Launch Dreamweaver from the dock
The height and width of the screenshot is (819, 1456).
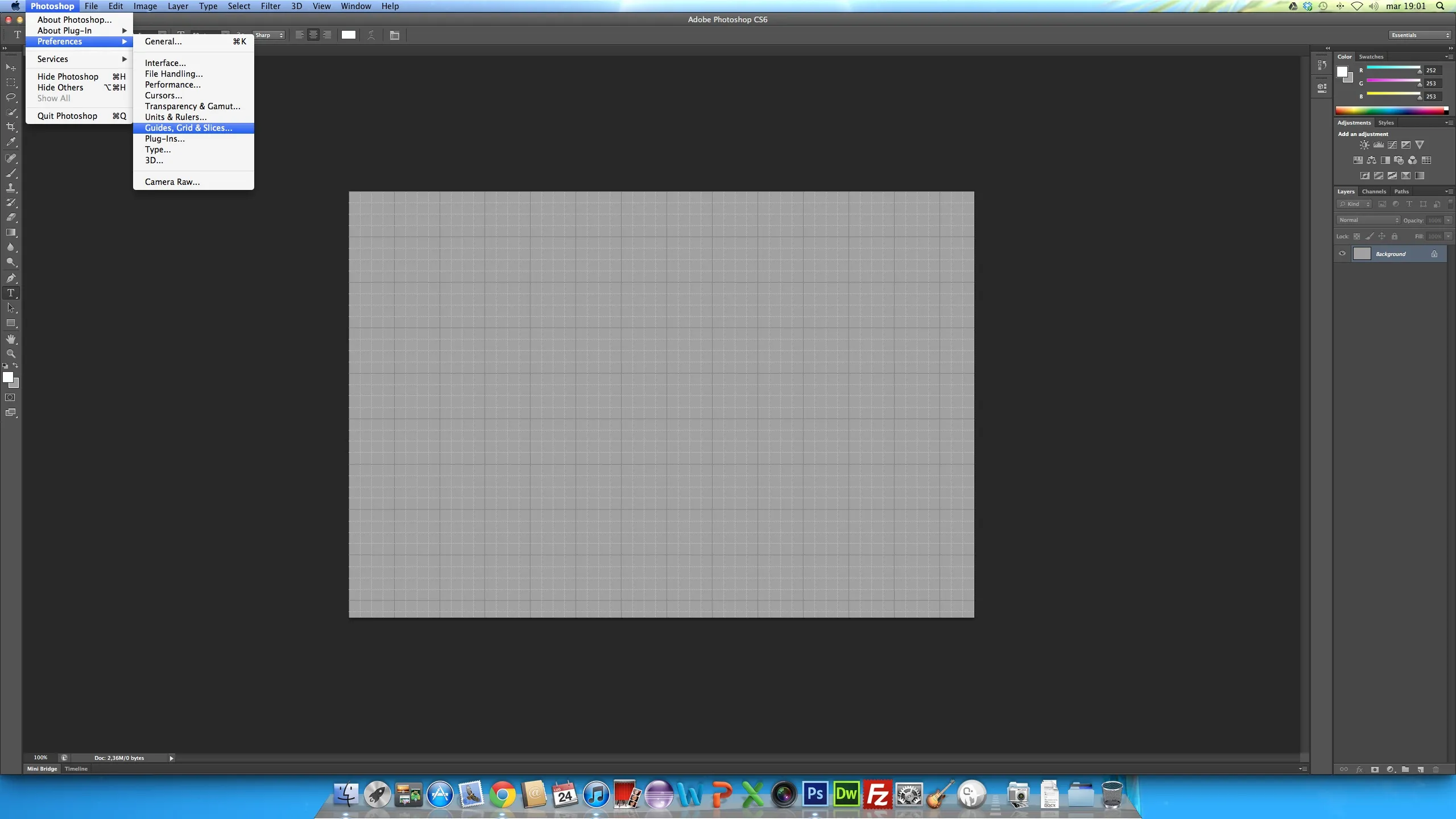[846, 794]
